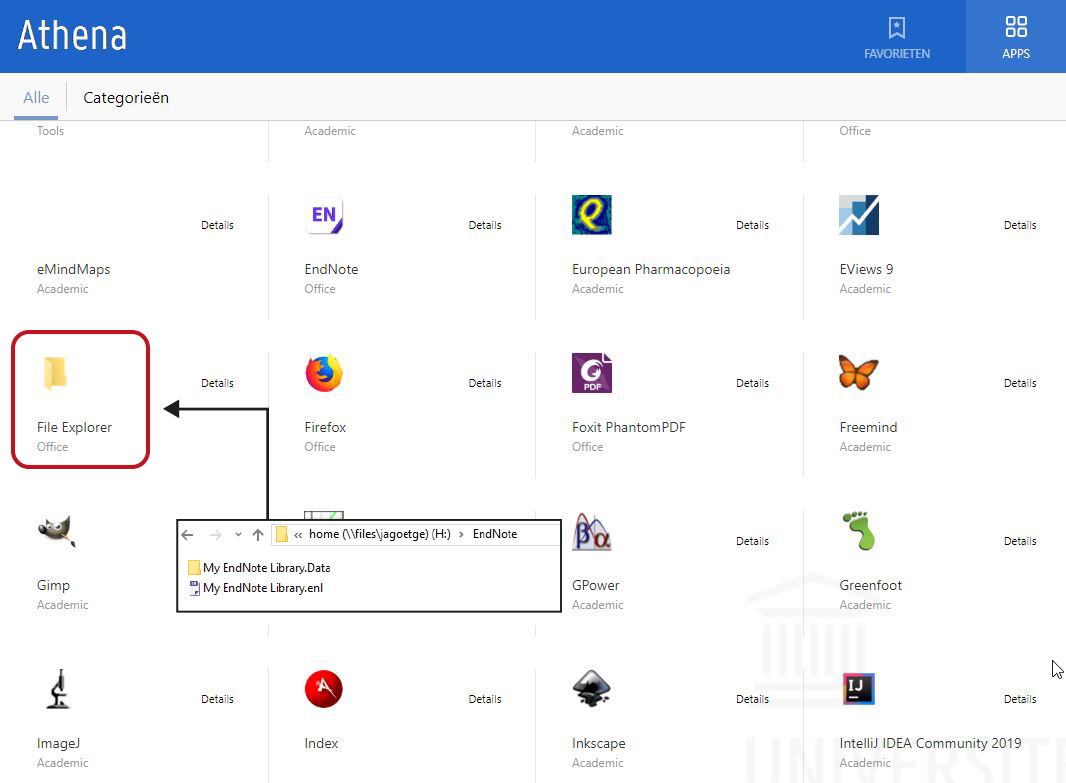Click the European Pharmacopoeia icon
The width and height of the screenshot is (1066, 783).
(x=591, y=216)
